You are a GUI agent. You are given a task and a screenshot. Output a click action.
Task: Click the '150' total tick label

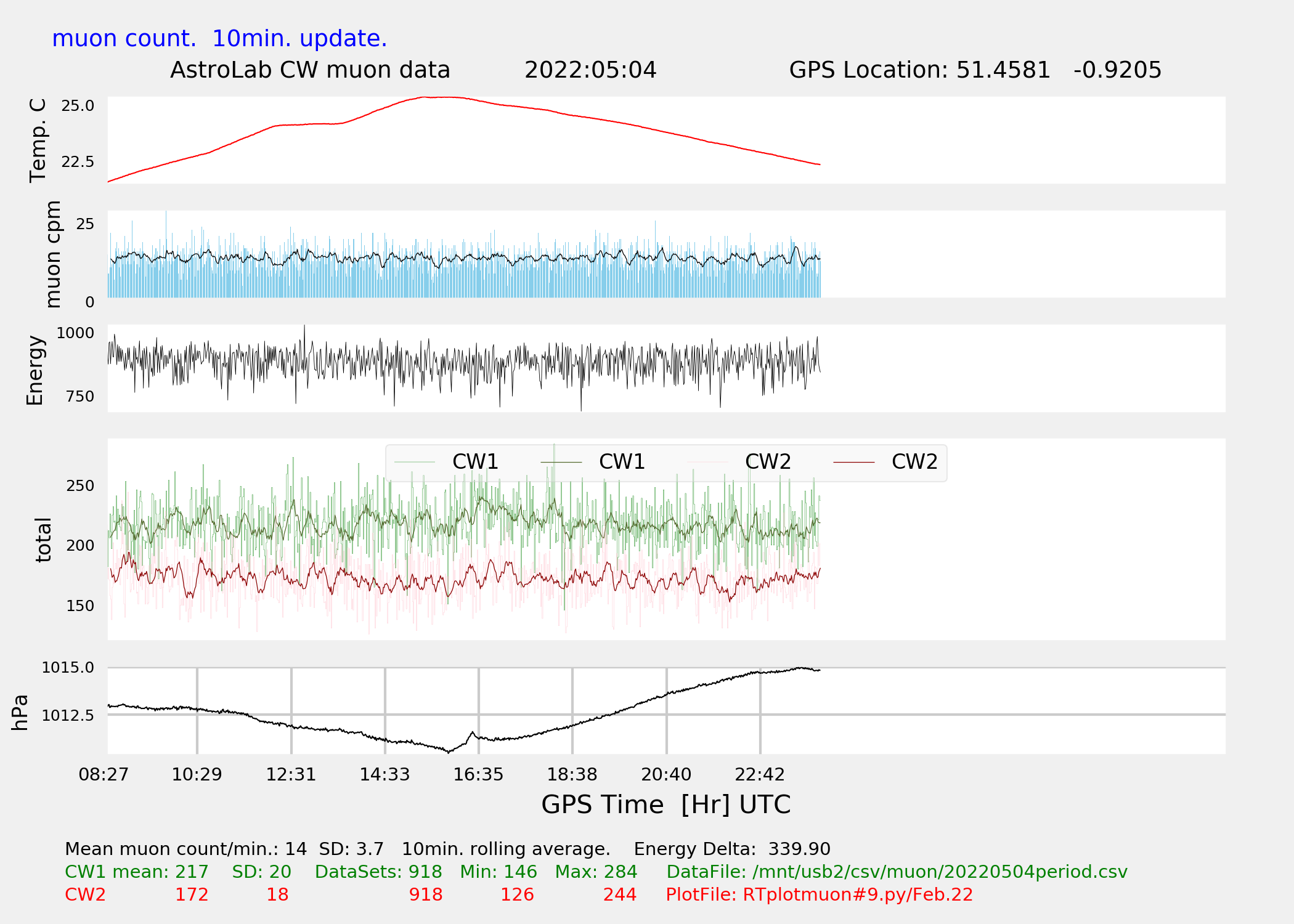pos(80,606)
